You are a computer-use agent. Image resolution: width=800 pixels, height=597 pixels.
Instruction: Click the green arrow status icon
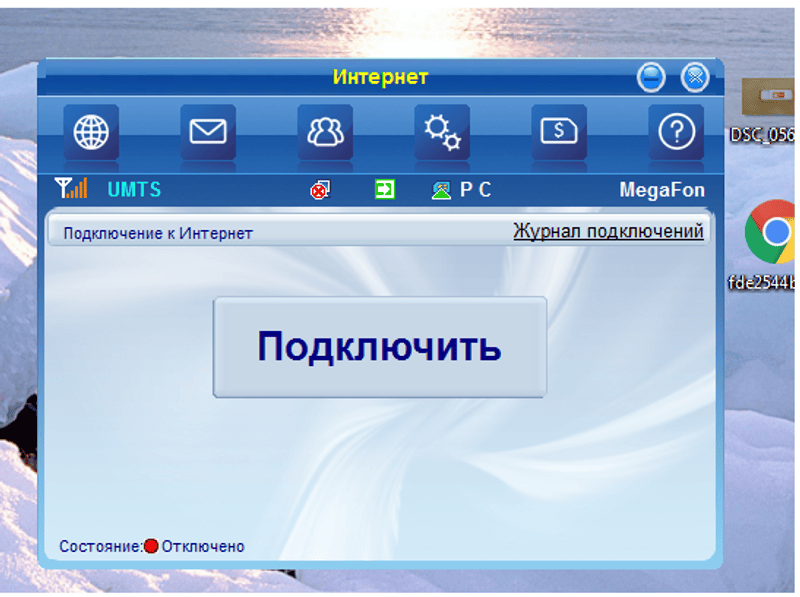[x=385, y=189]
